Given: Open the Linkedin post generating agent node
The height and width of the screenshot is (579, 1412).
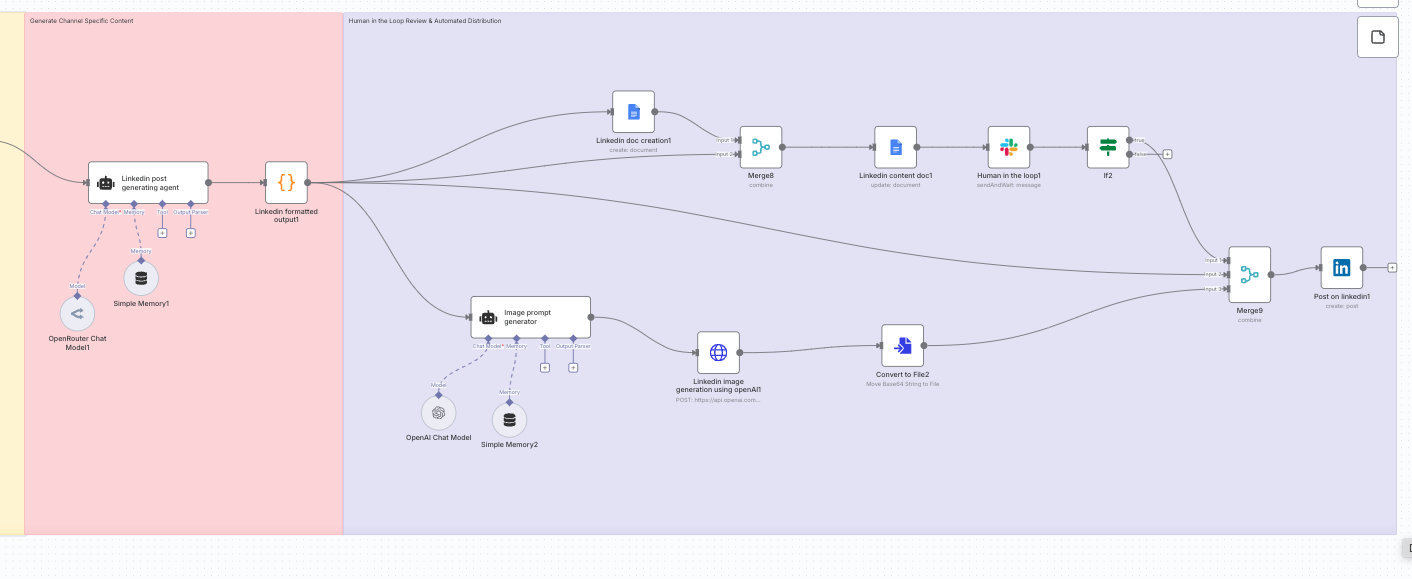Looking at the screenshot, I should point(148,182).
